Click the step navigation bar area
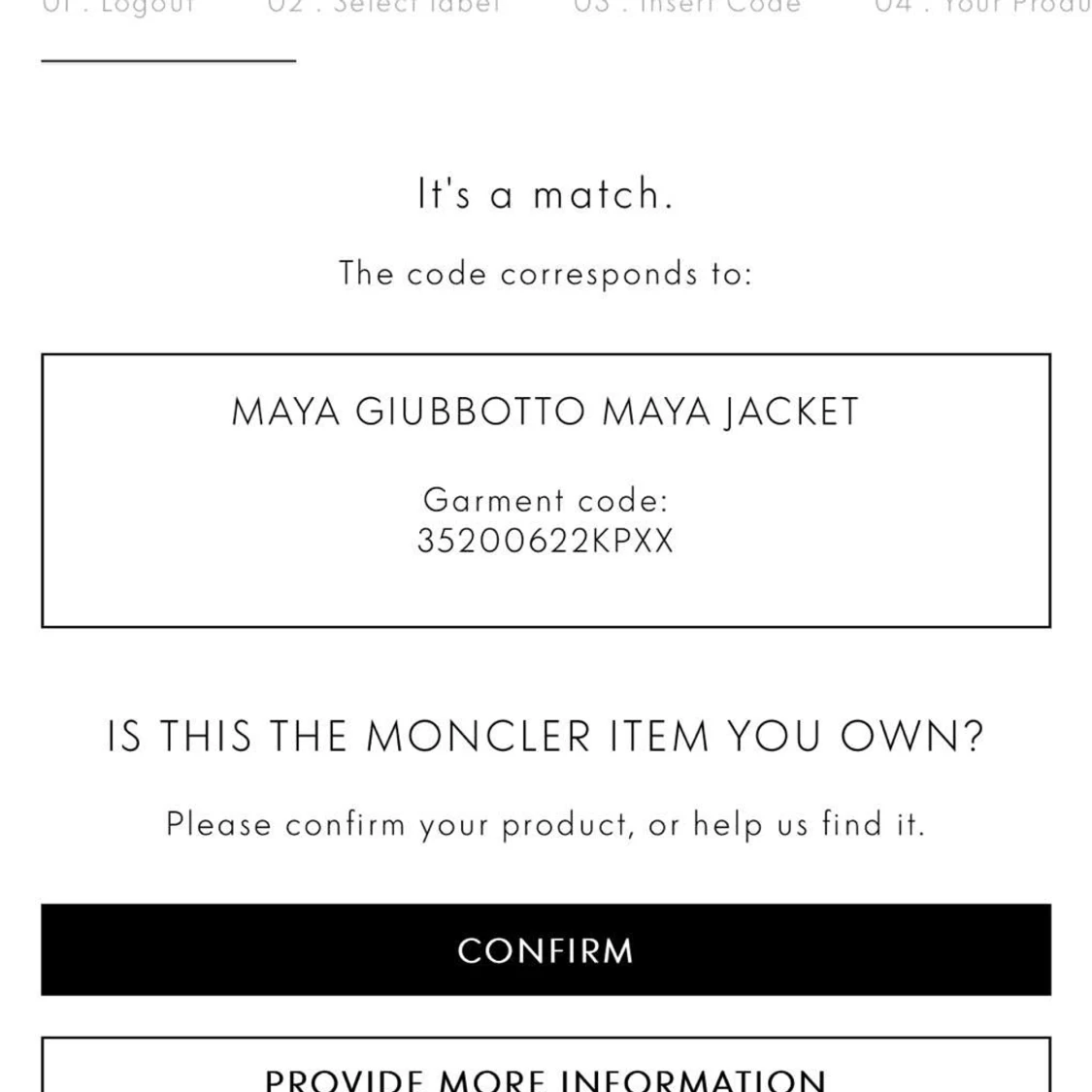 coord(546,8)
